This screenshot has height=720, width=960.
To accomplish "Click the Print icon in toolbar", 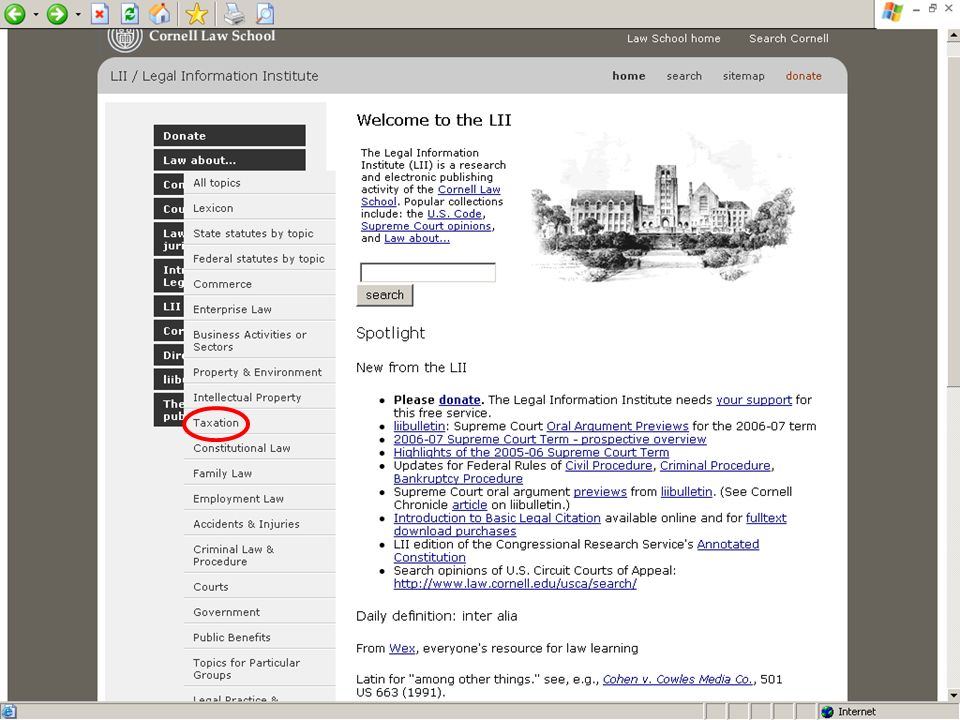I will (233, 13).
